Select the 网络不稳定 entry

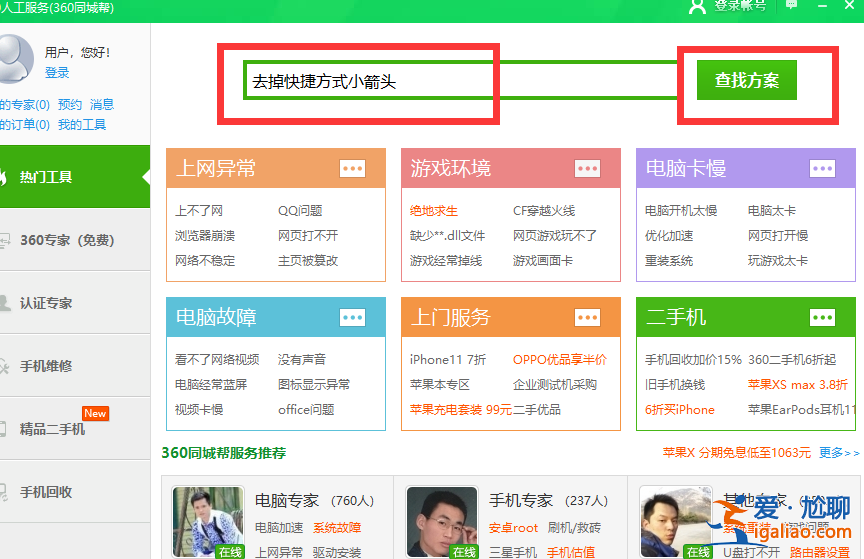[x=205, y=260]
